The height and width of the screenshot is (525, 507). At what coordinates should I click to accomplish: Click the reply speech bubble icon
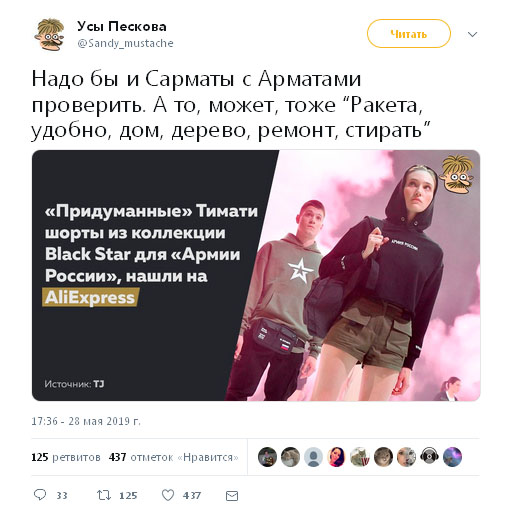(40, 495)
